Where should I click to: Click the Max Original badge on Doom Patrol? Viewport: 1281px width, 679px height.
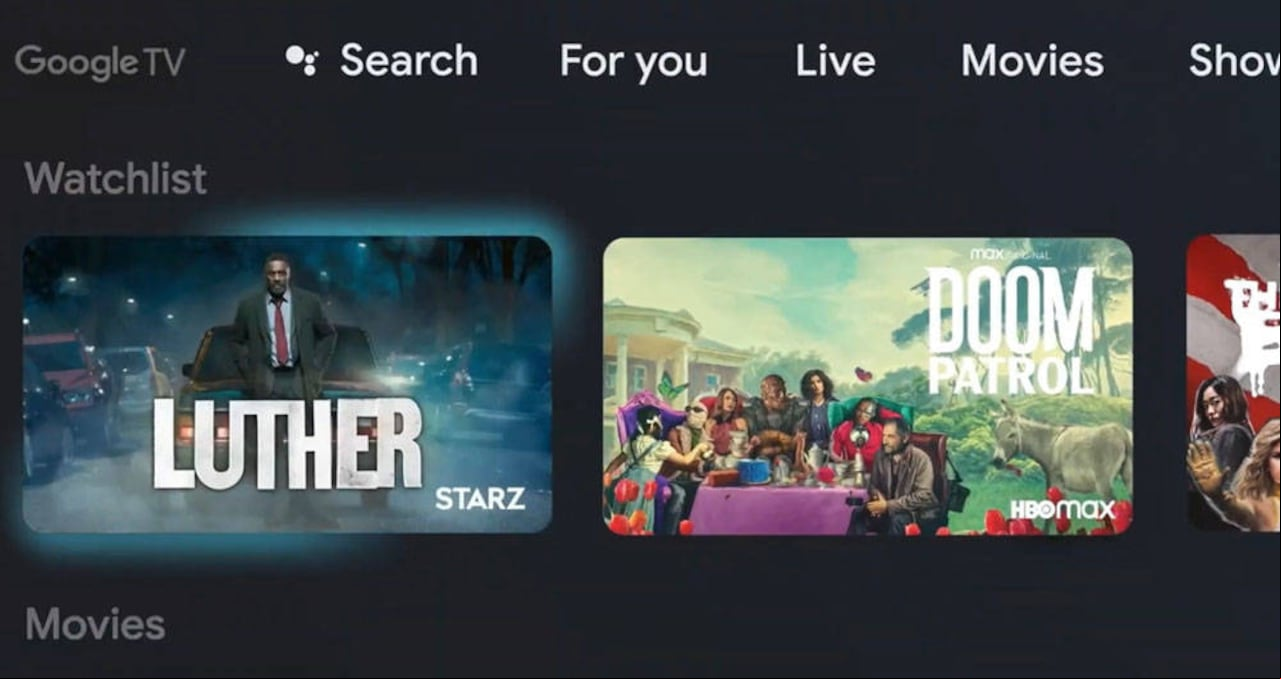point(1011,254)
